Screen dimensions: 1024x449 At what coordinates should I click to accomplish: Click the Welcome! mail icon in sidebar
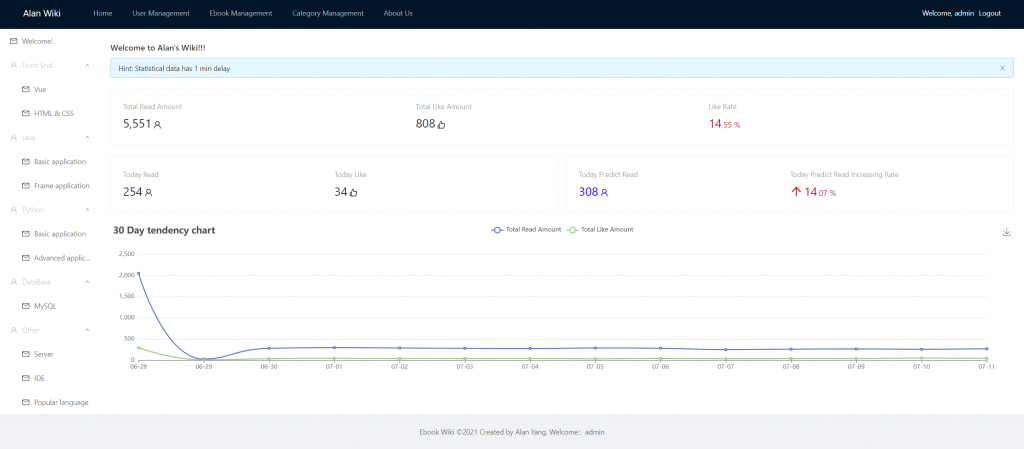[x=14, y=41]
